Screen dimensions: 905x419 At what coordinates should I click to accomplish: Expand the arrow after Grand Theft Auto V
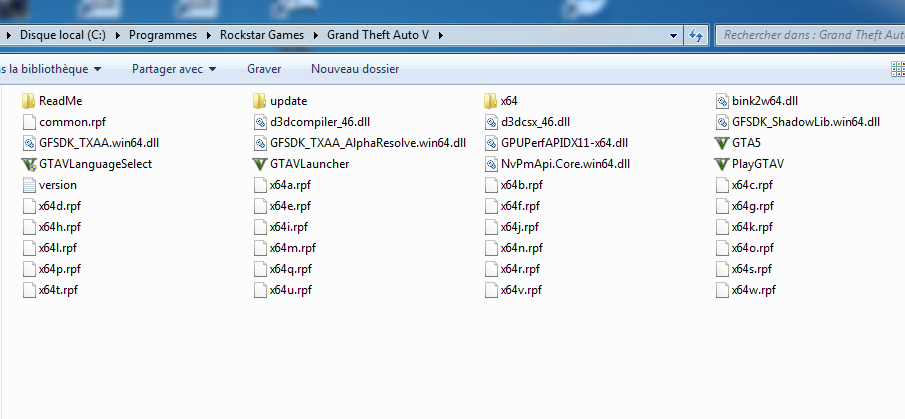pyautogui.click(x=441, y=35)
